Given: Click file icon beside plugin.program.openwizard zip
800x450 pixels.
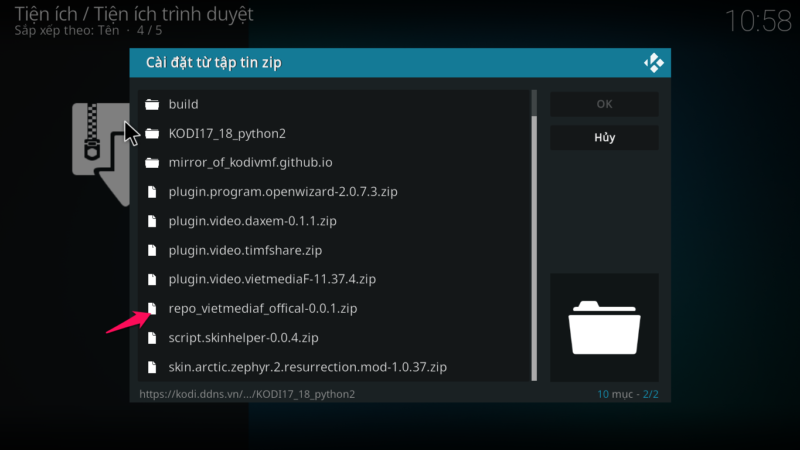Looking at the screenshot, I should (x=152, y=192).
